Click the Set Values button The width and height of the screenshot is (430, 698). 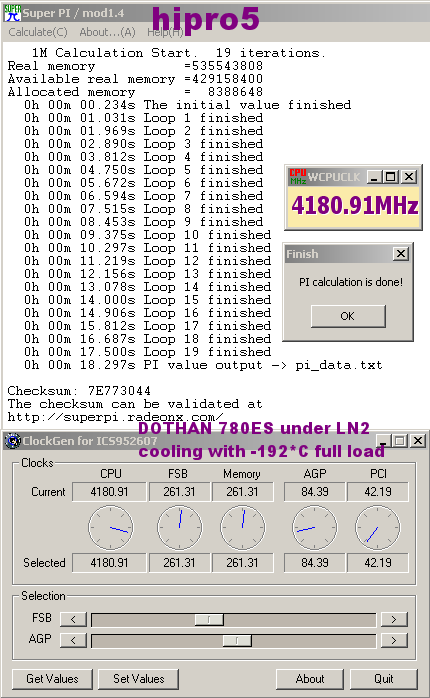pyautogui.click(x=138, y=679)
